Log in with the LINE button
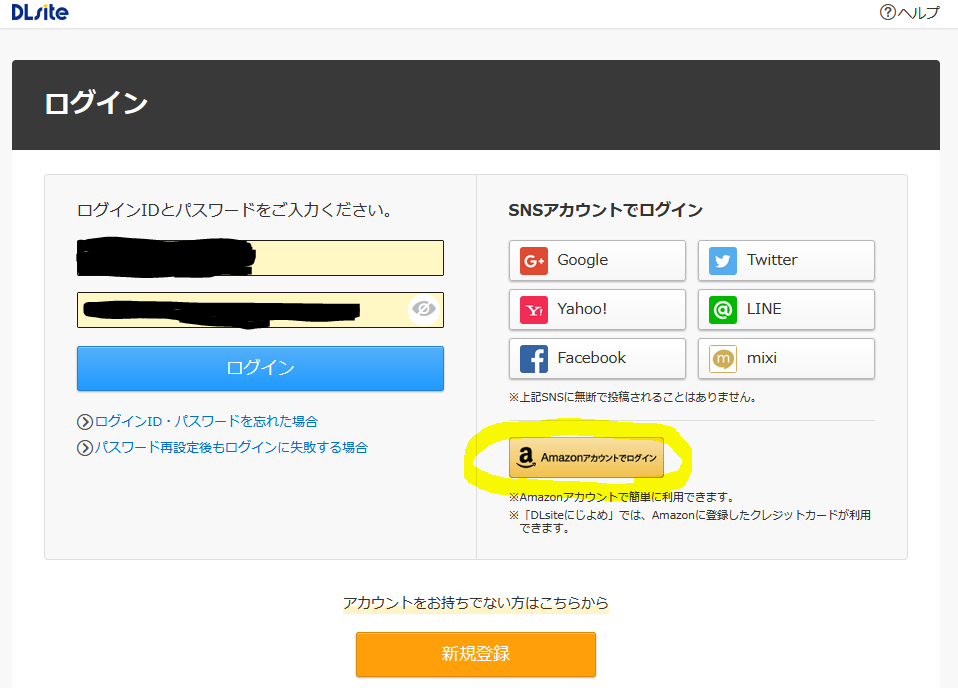Viewport: 958px width, 688px height. [x=786, y=309]
